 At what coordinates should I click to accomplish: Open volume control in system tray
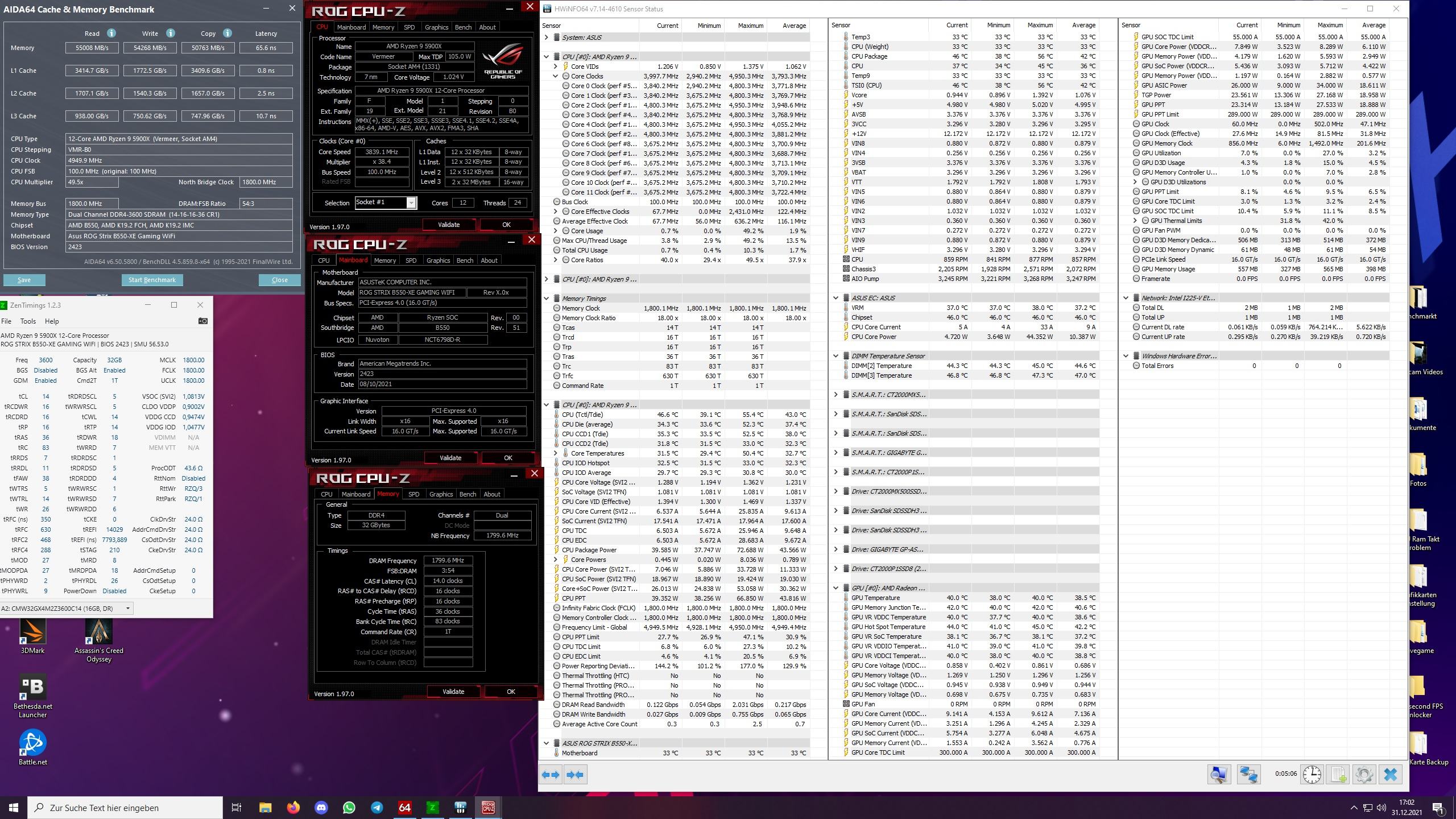1381,808
